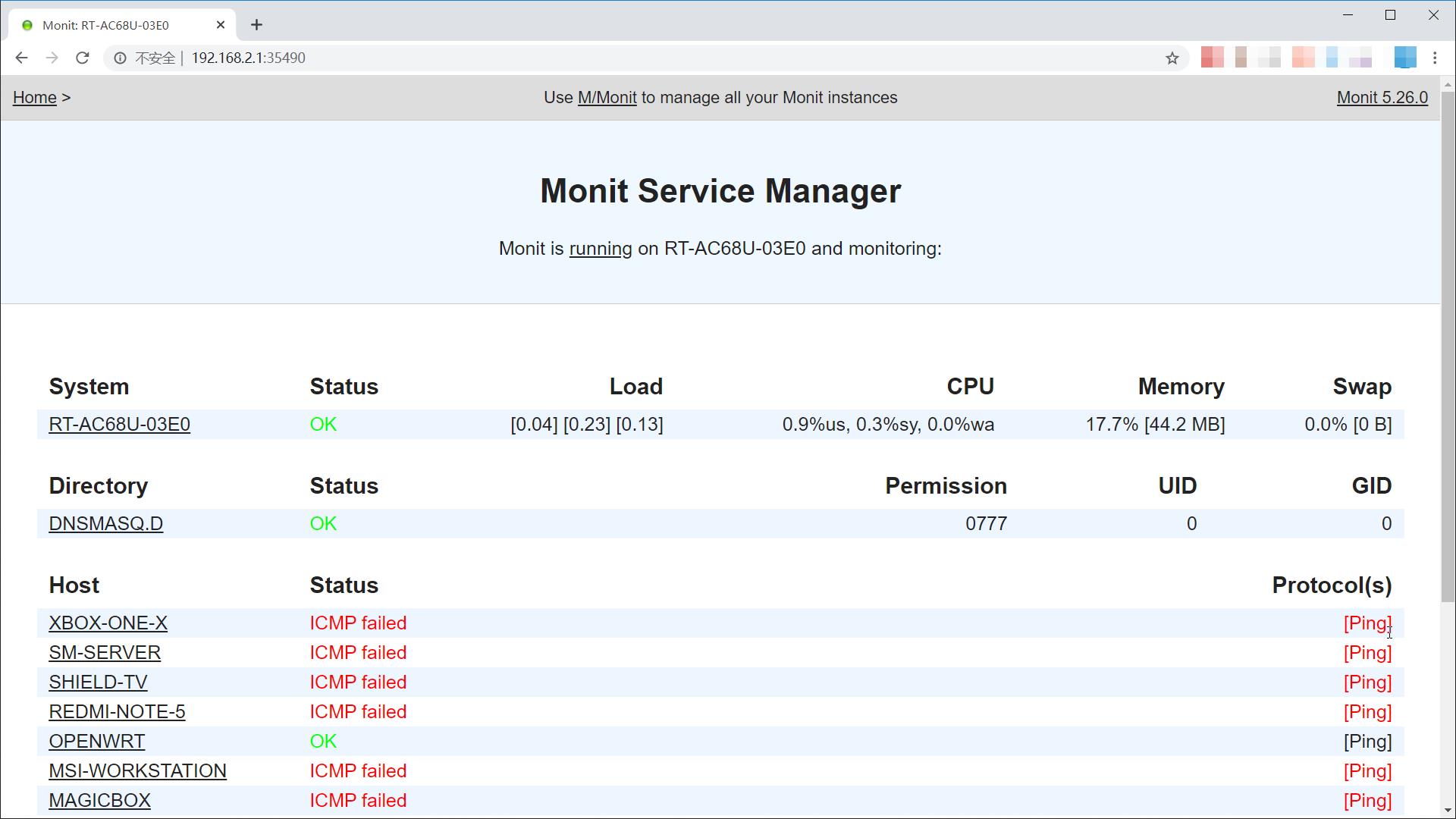The height and width of the screenshot is (819, 1456).
Task: Click the 'running' status link
Action: tap(600, 249)
